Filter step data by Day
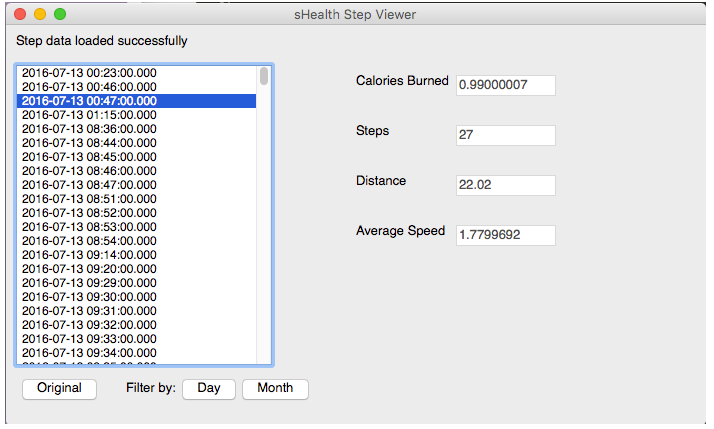Screen dimensions: 714x429 tap(209, 389)
